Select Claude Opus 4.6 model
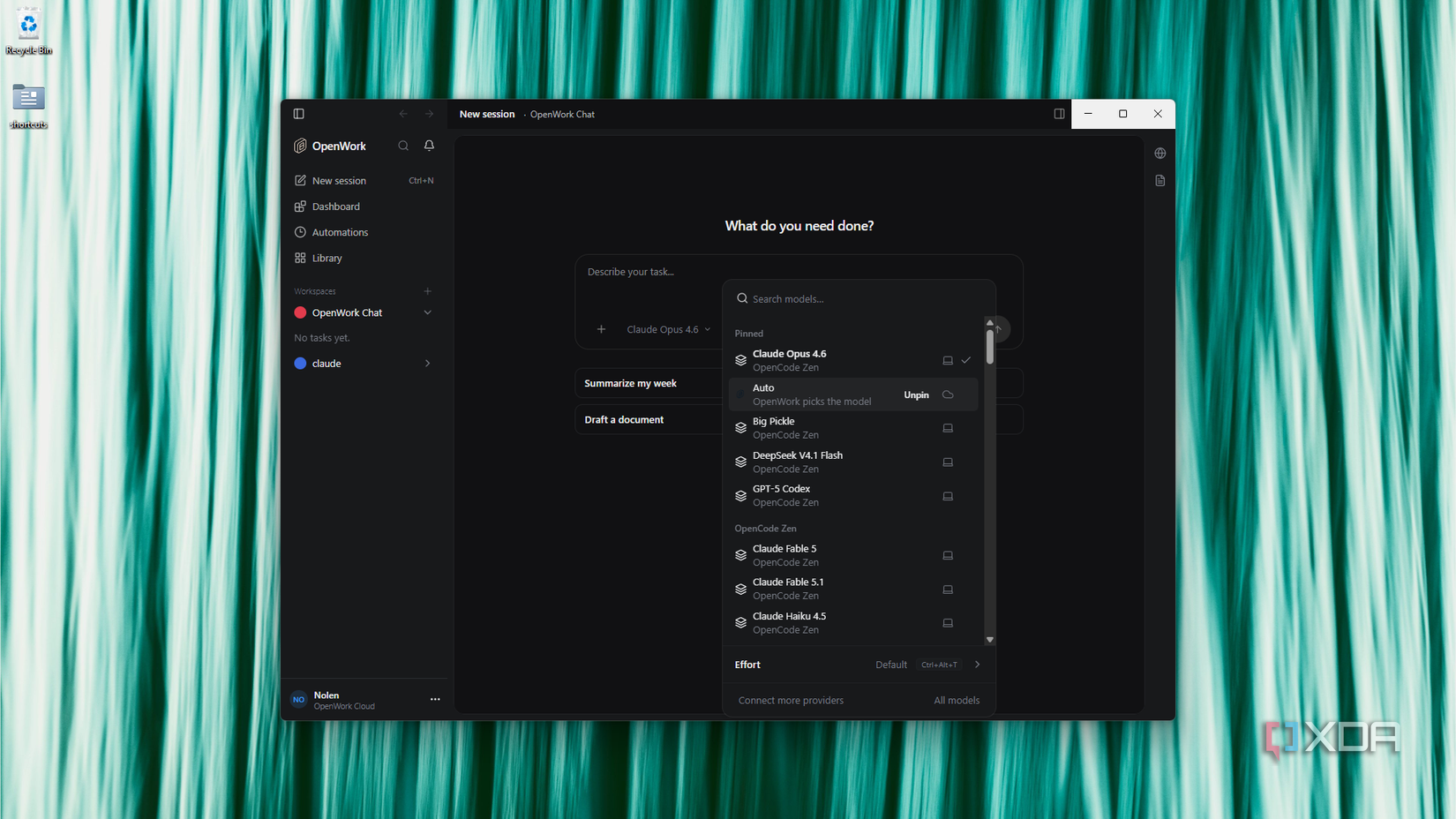 pyautogui.click(x=853, y=360)
